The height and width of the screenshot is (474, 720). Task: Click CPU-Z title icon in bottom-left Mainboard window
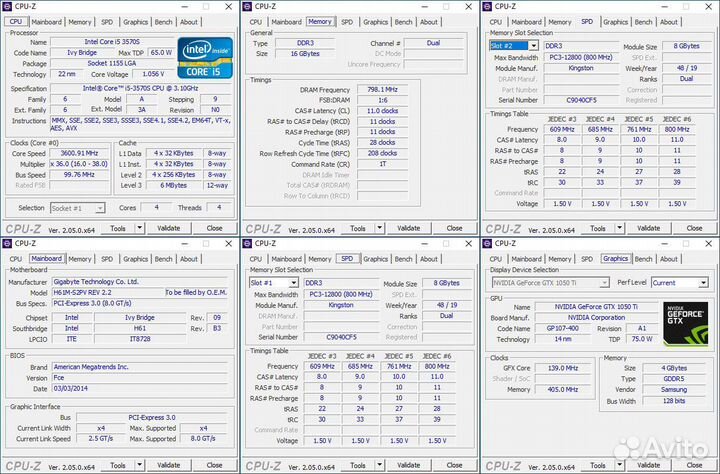7,243
